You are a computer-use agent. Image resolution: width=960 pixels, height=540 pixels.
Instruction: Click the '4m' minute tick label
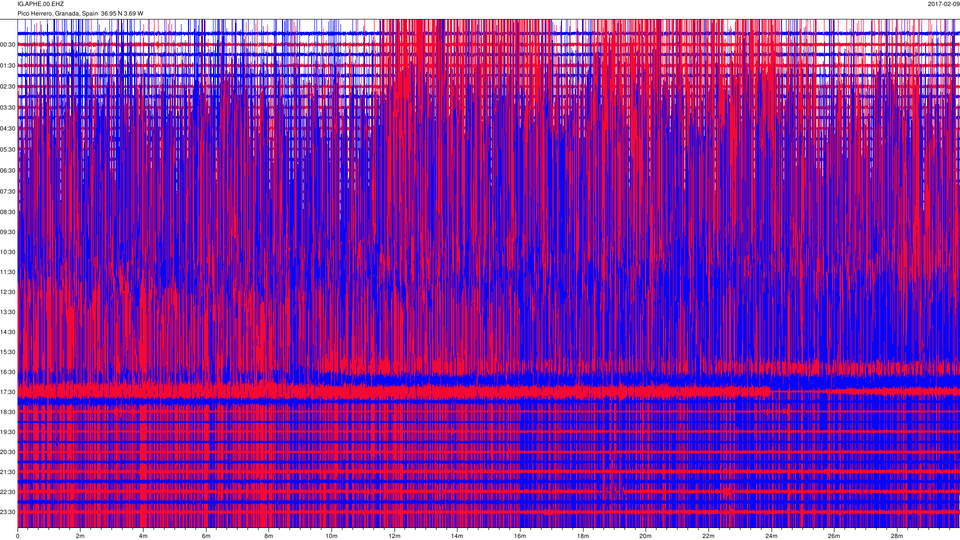coord(143,536)
